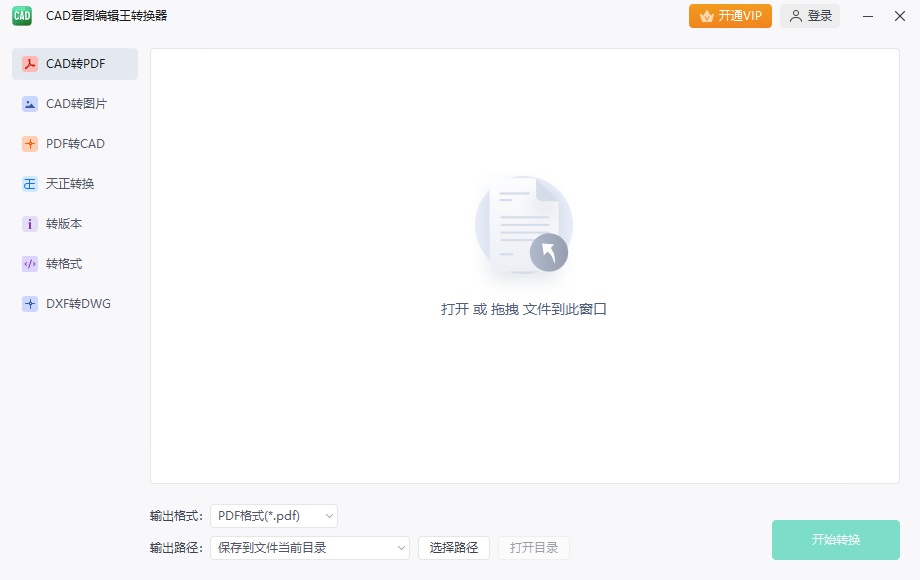The width and height of the screenshot is (920, 580).
Task: Open the CAD转PDF section
Action: (x=75, y=64)
